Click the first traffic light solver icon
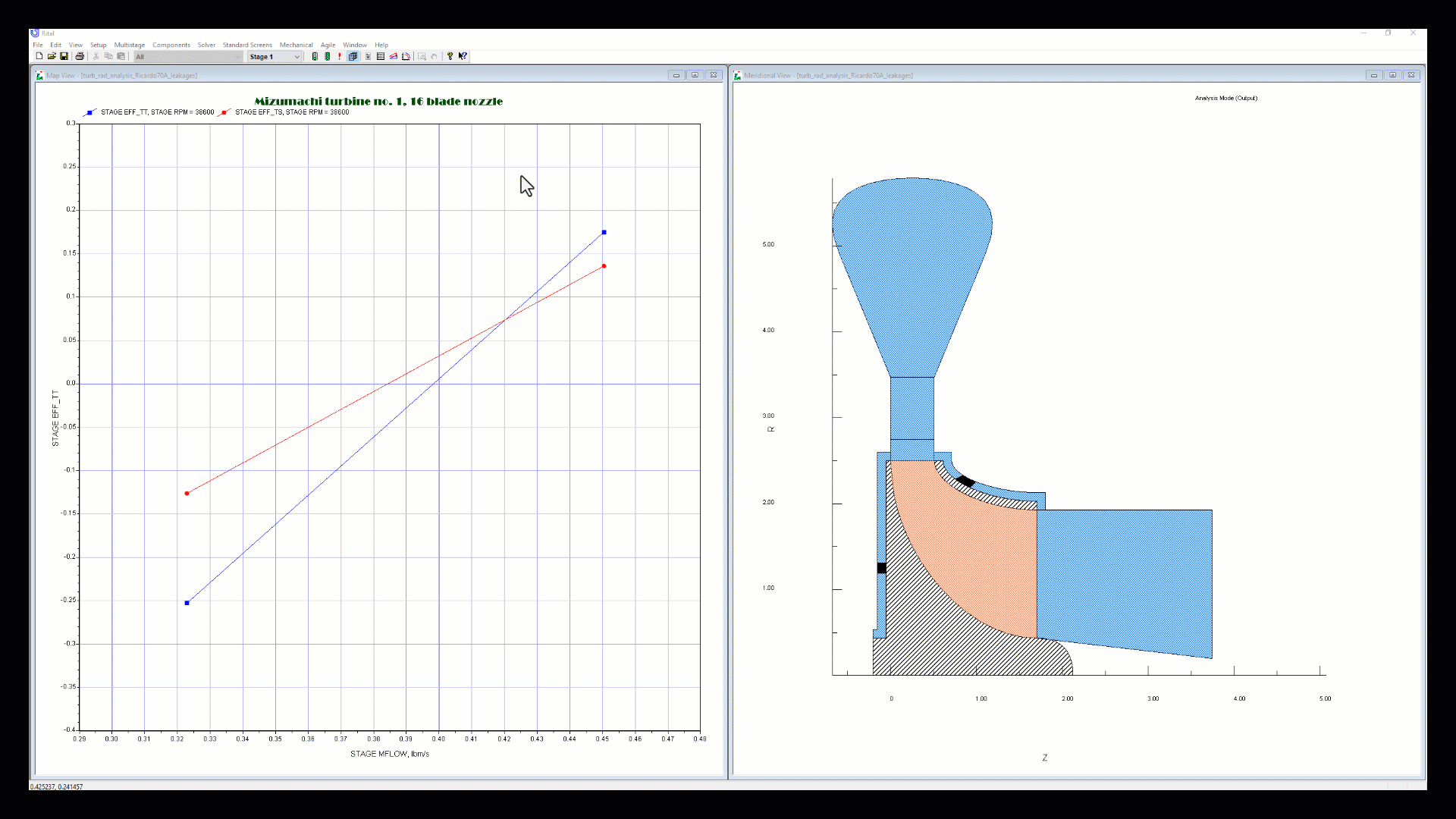Image resolution: width=1456 pixels, height=819 pixels. (x=315, y=56)
